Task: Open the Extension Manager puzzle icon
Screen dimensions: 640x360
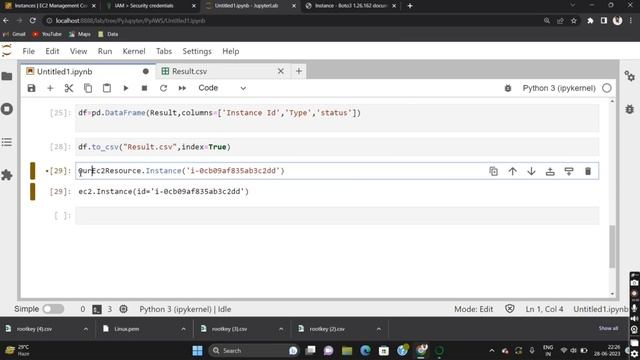Action: tap(7, 175)
